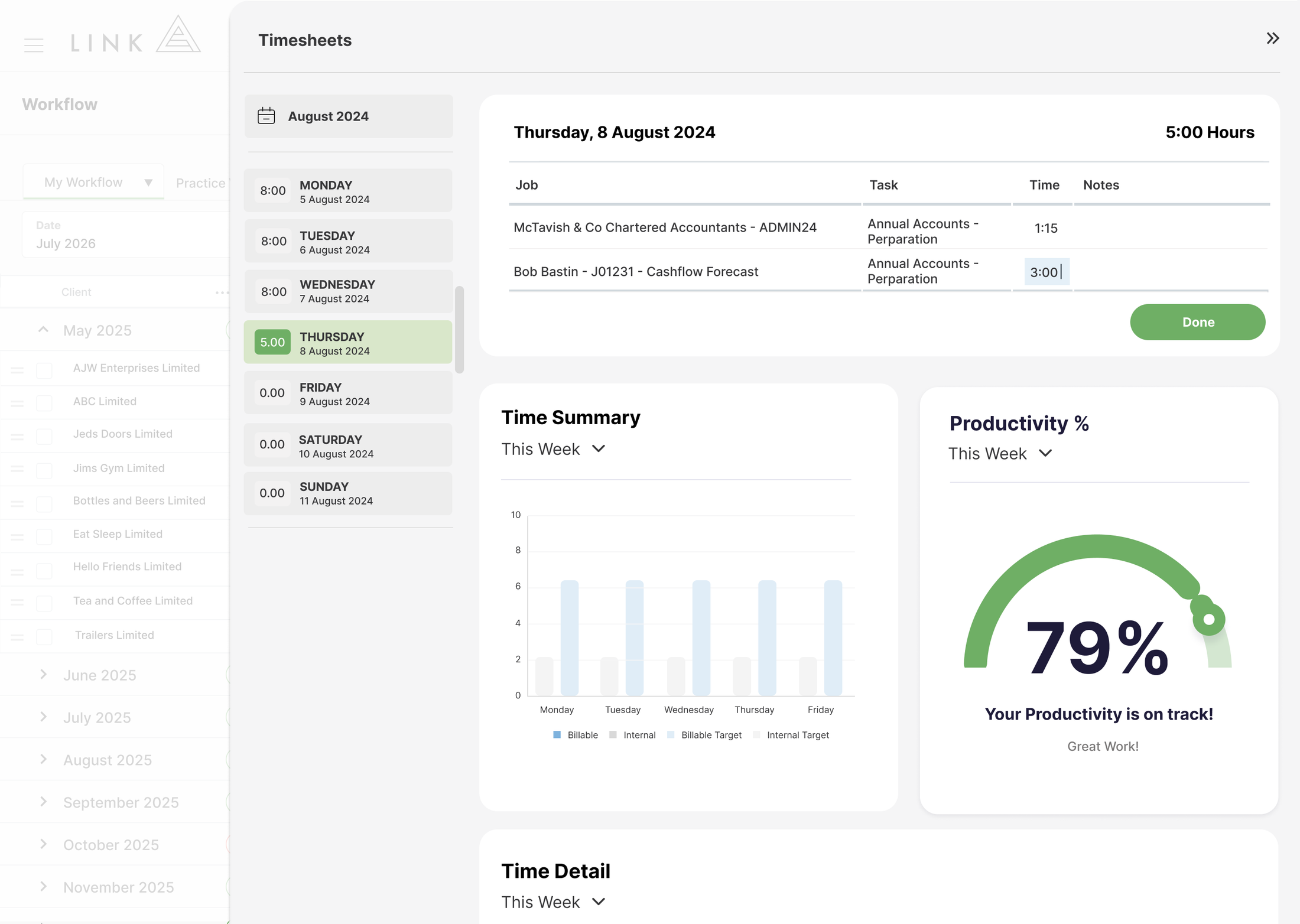
Task: Click the calendar icon beside August 2024
Action: [x=266, y=116]
